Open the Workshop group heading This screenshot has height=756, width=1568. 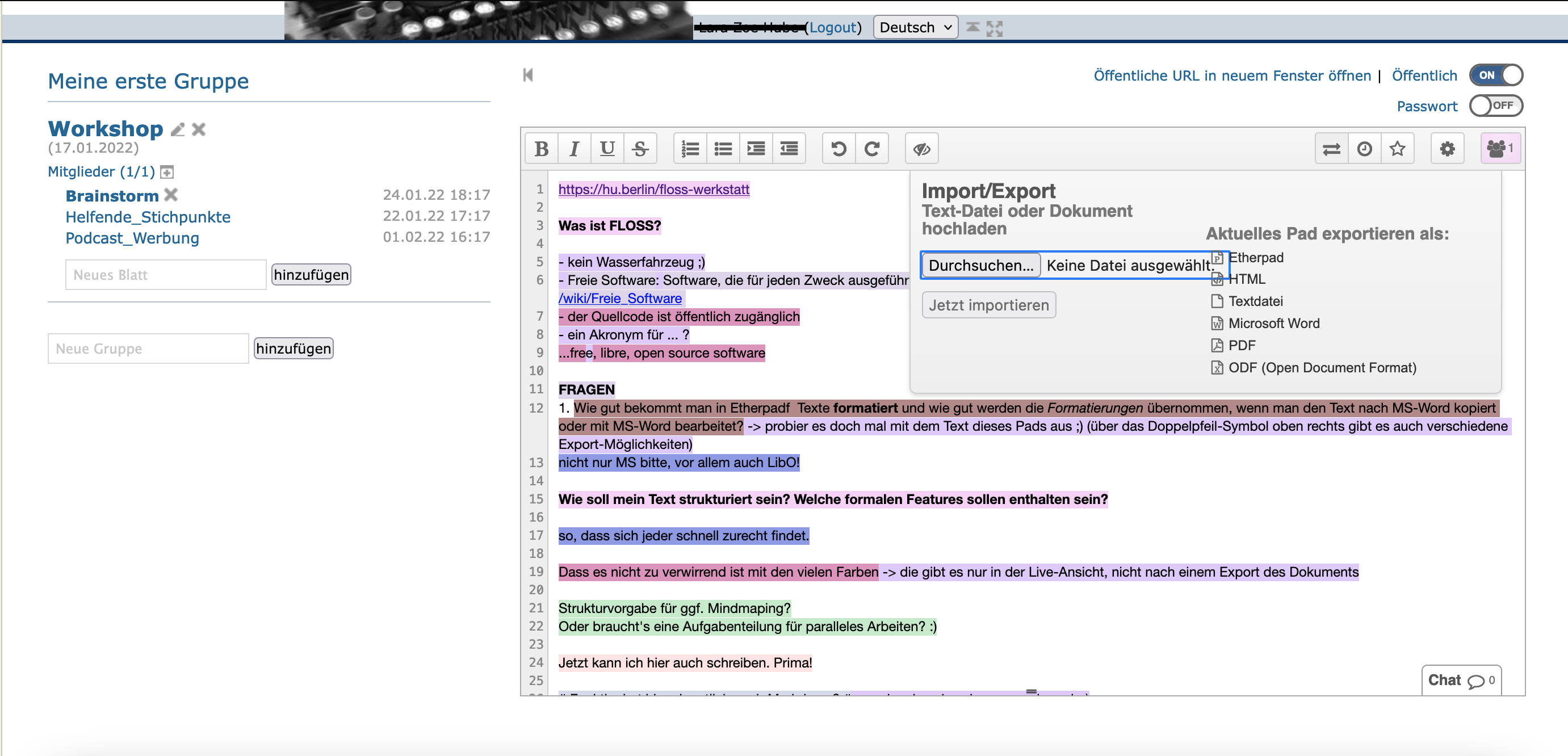(x=106, y=128)
